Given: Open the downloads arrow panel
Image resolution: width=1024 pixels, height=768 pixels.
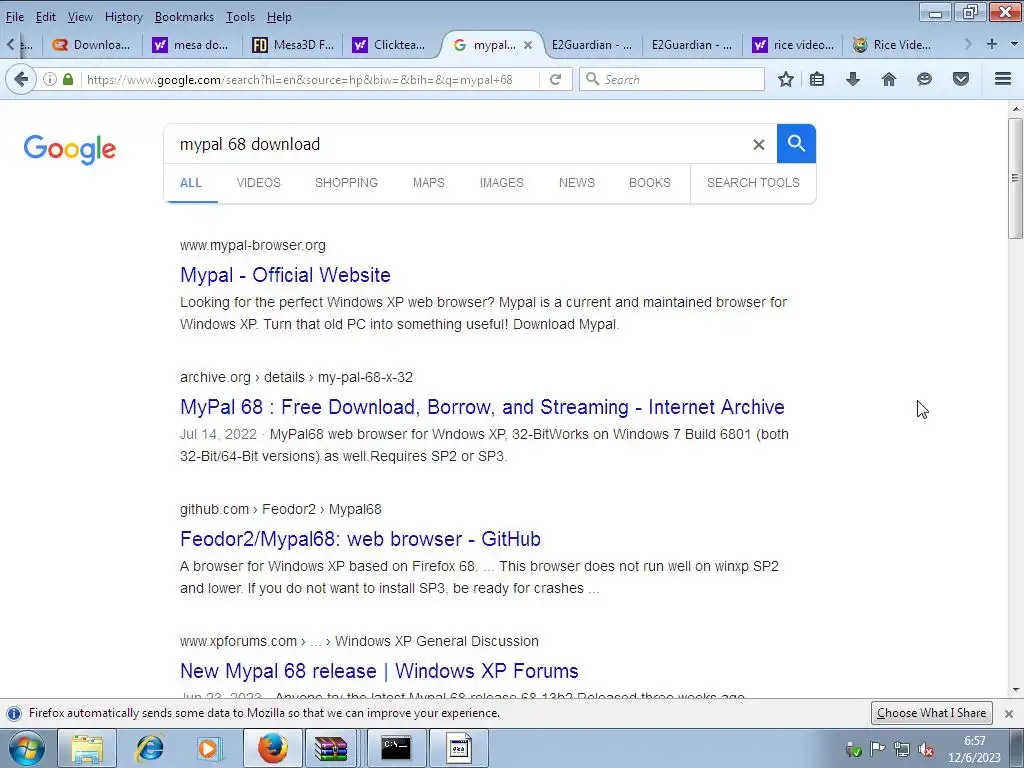Looking at the screenshot, I should point(853,80).
